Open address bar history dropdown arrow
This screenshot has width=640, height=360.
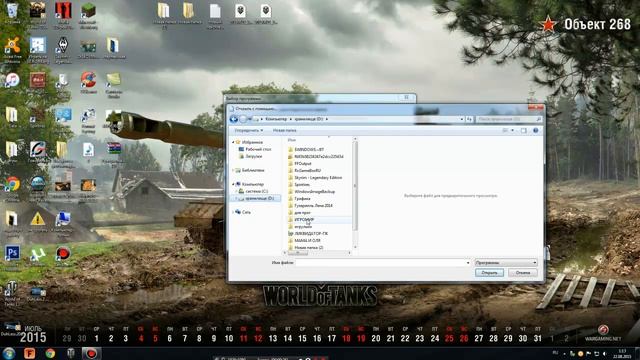[462, 119]
